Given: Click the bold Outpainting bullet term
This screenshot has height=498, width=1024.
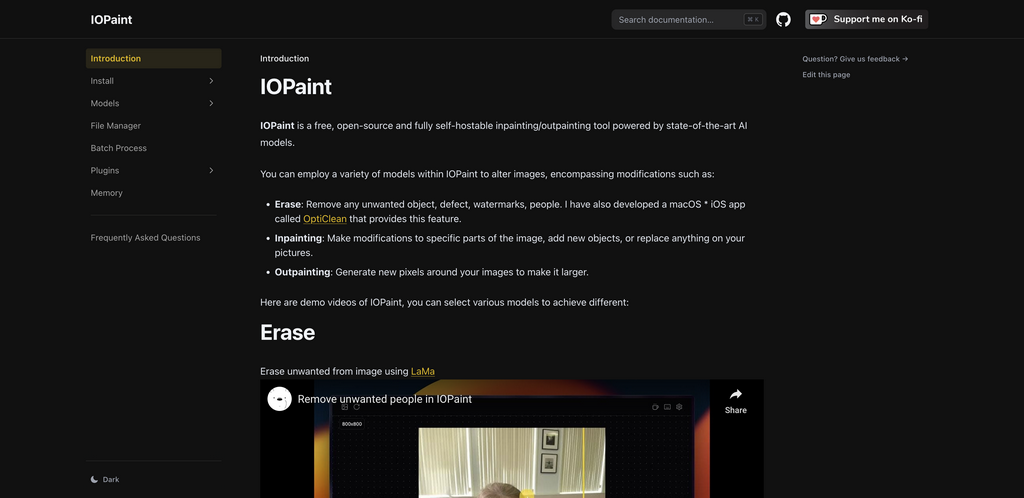Looking at the screenshot, I should (x=302, y=272).
